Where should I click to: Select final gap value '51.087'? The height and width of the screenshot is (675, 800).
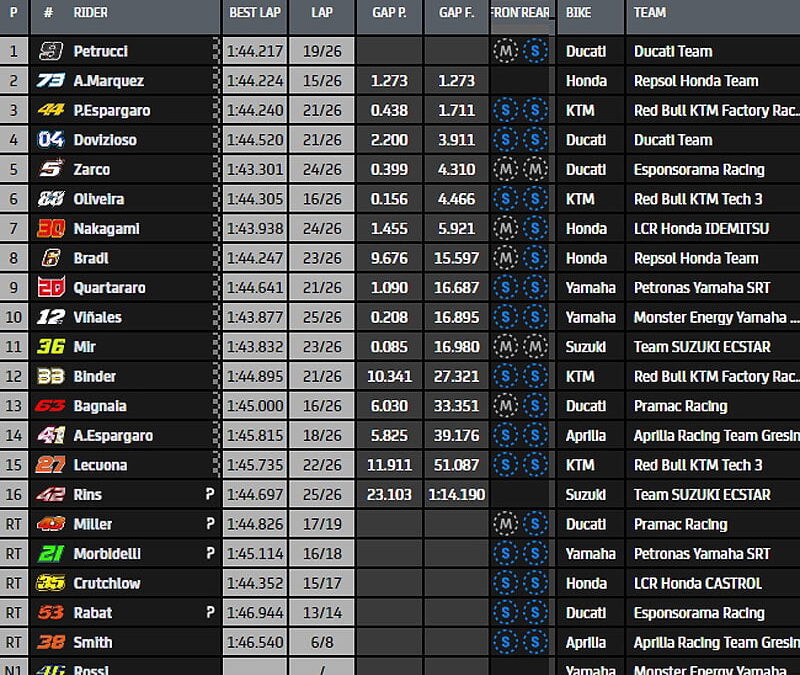(457, 465)
